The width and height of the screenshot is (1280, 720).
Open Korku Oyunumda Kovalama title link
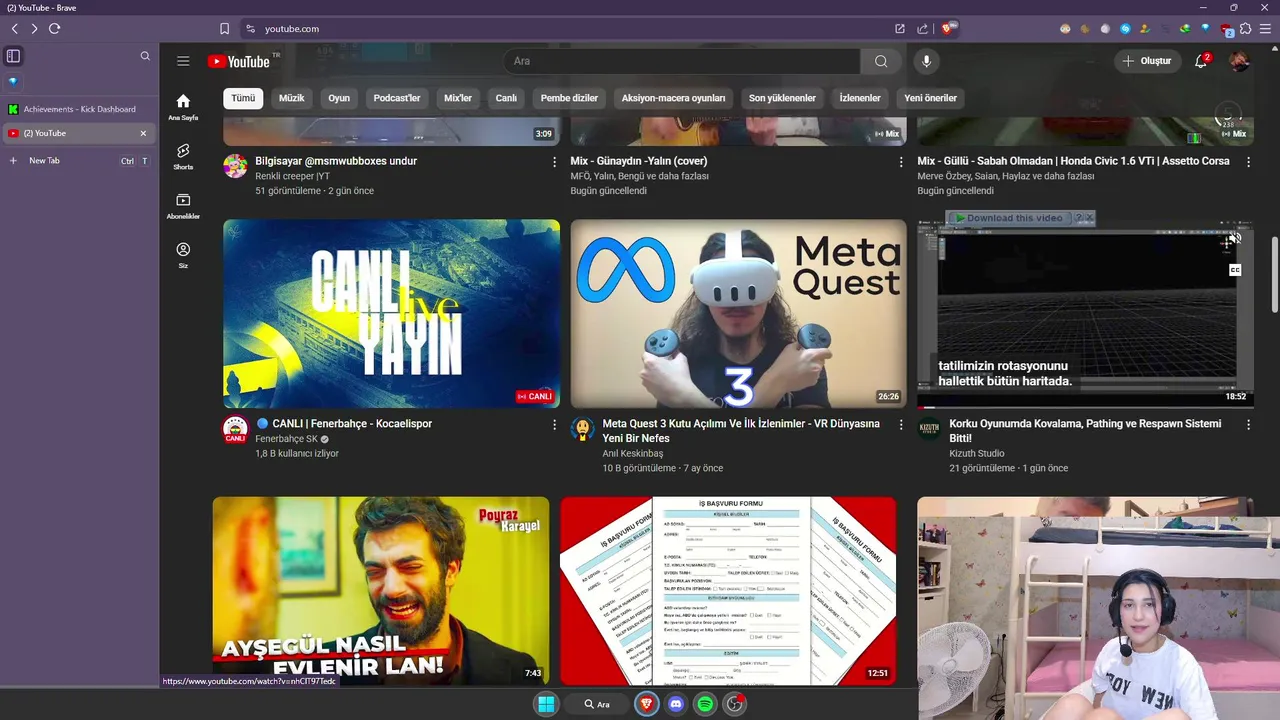(1085, 431)
